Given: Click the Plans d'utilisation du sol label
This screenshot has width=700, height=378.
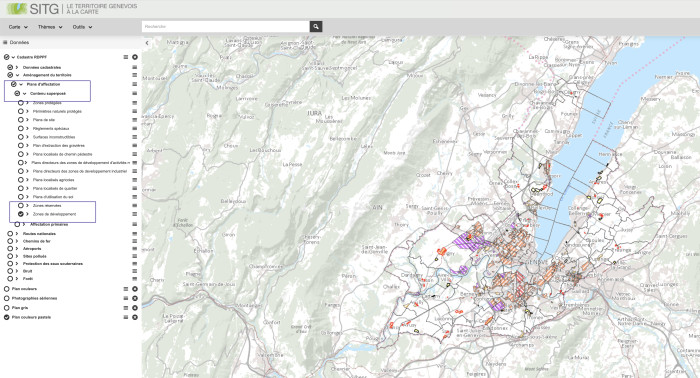Looking at the screenshot, I should pyautogui.click(x=53, y=197).
